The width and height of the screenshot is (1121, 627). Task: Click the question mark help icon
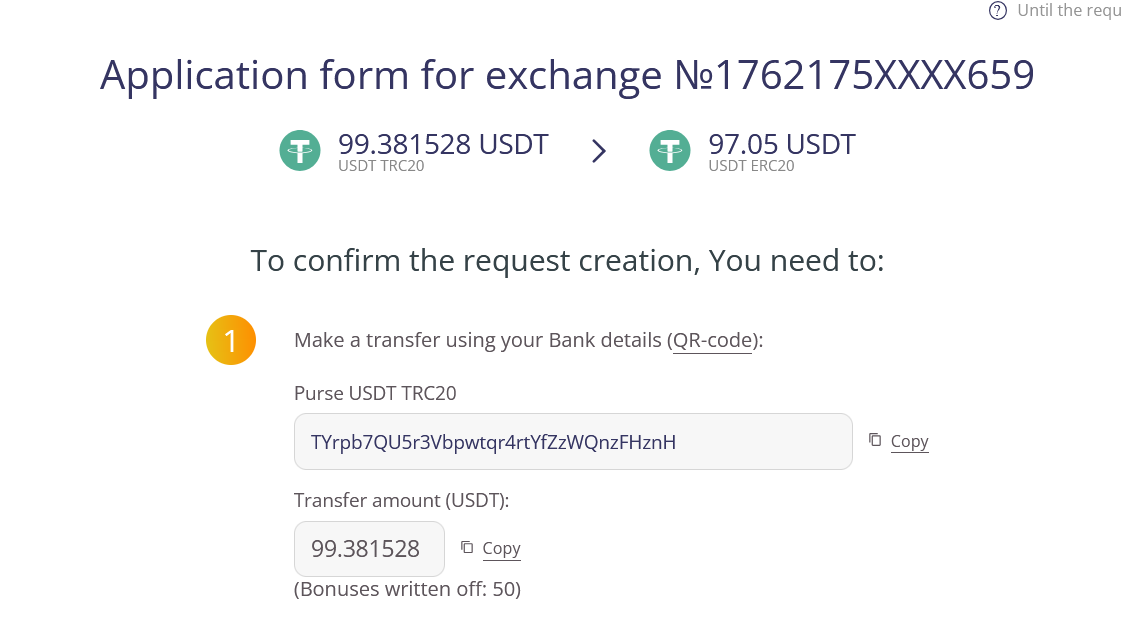coord(997,11)
